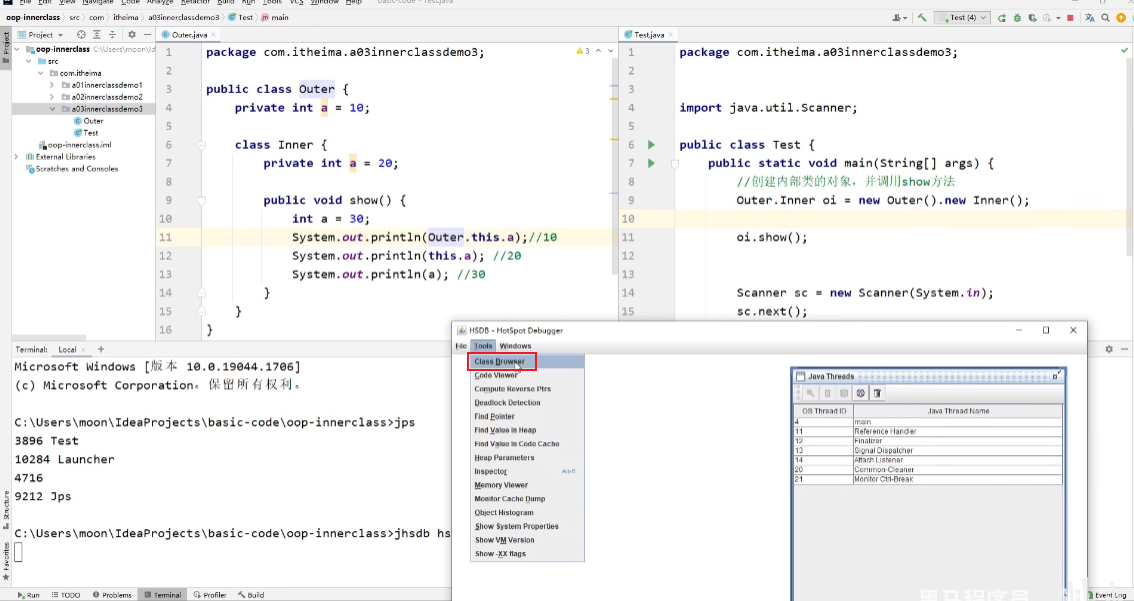Image resolution: width=1134 pixels, height=601 pixels.
Task: Open terminal panel settings gear
Action: [1109, 349]
